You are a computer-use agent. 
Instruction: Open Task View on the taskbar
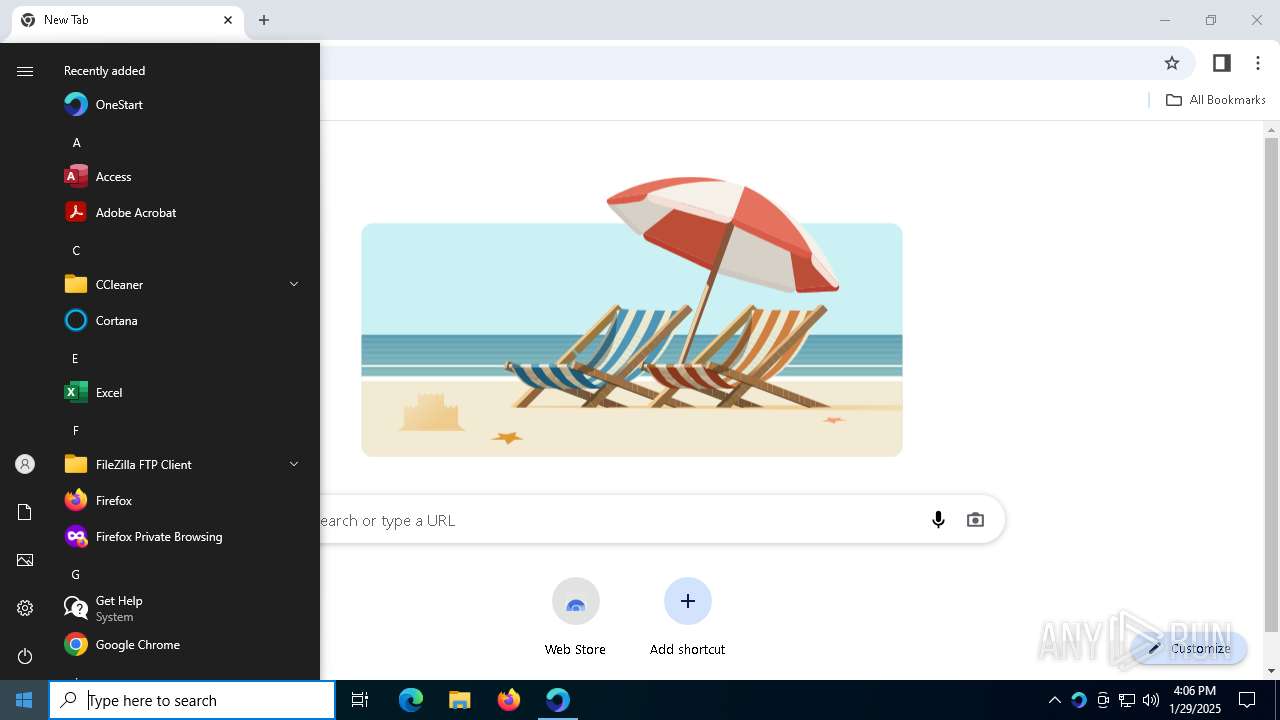[360, 700]
